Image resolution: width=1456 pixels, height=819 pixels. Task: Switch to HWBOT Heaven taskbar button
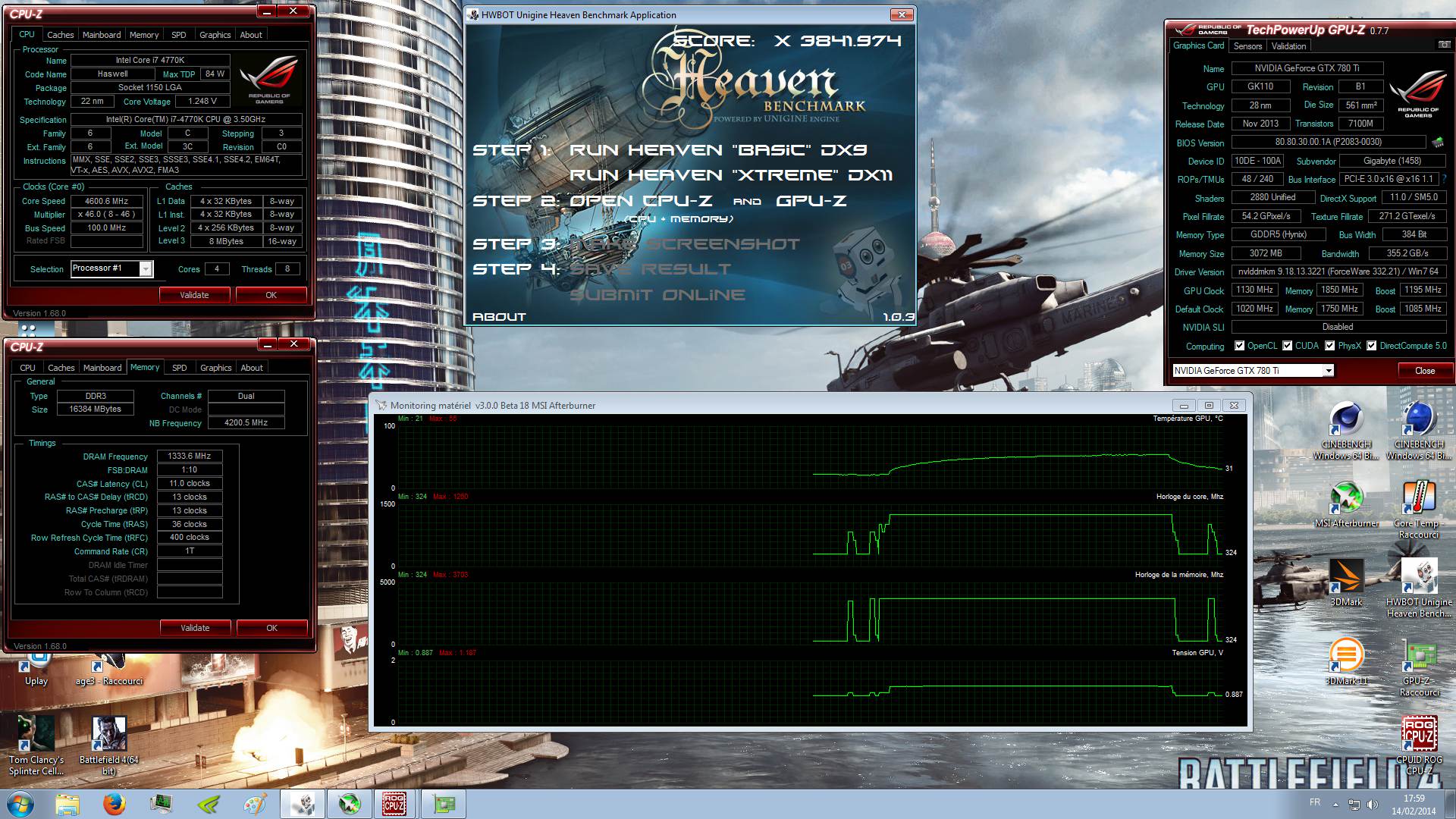[303, 804]
